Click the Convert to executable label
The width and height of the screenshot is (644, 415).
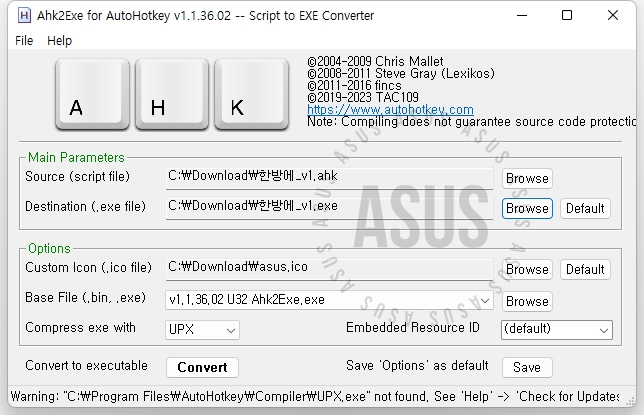coord(86,366)
